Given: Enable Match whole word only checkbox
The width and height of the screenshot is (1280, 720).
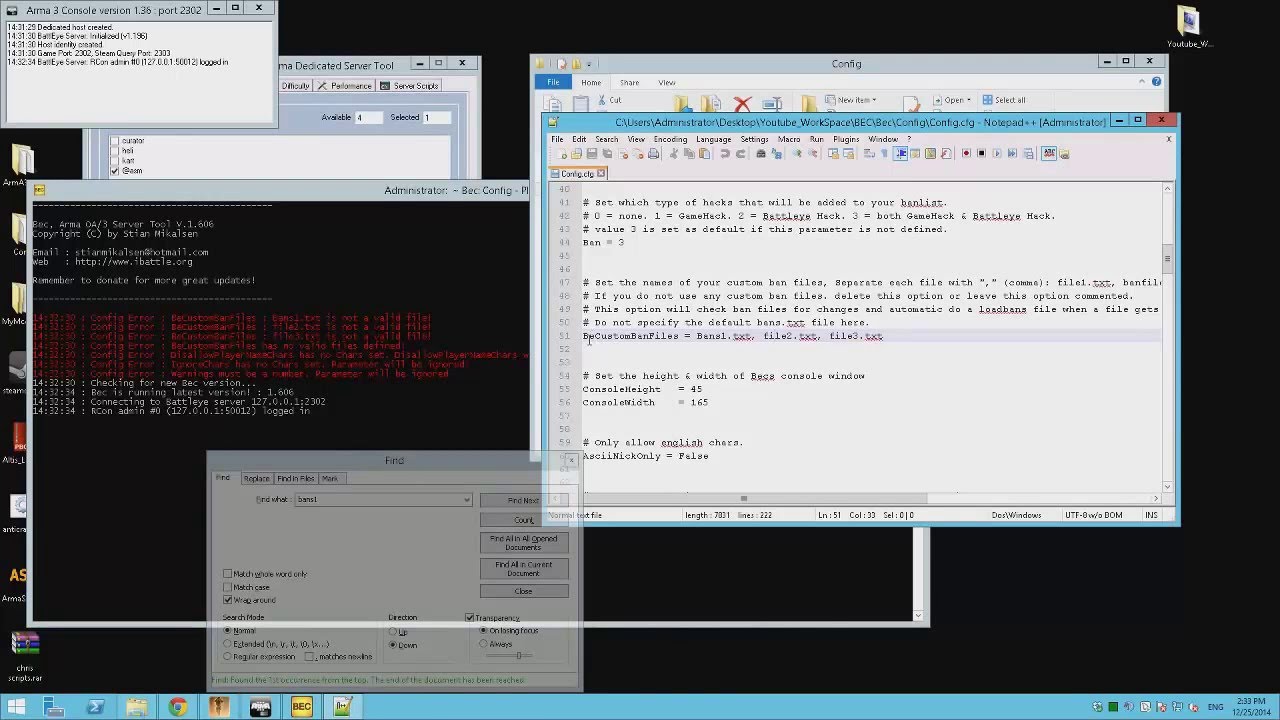Looking at the screenshot, I should click(x=228, y=574).
